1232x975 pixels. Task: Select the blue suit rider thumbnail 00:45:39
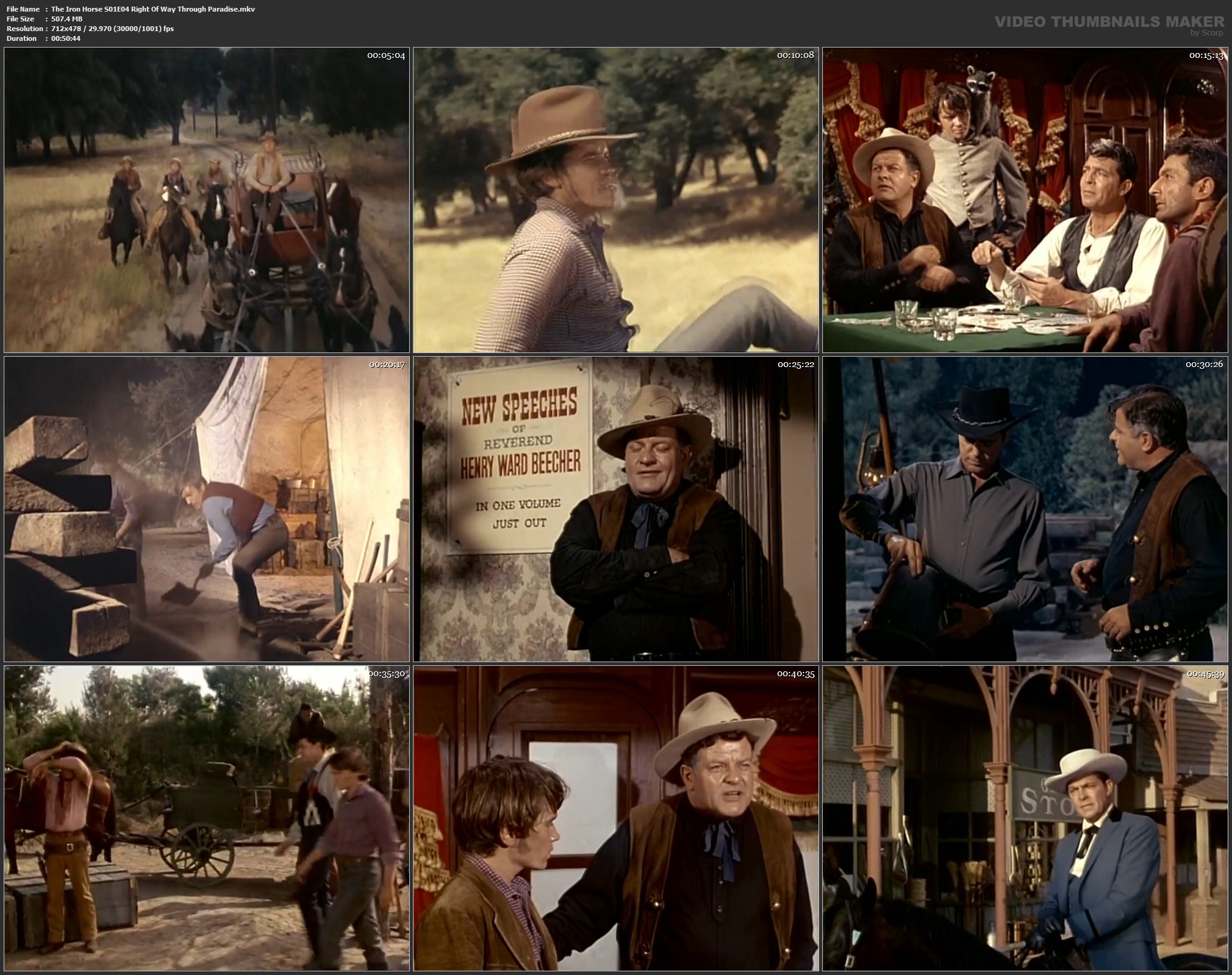[x=1025, y=818]
